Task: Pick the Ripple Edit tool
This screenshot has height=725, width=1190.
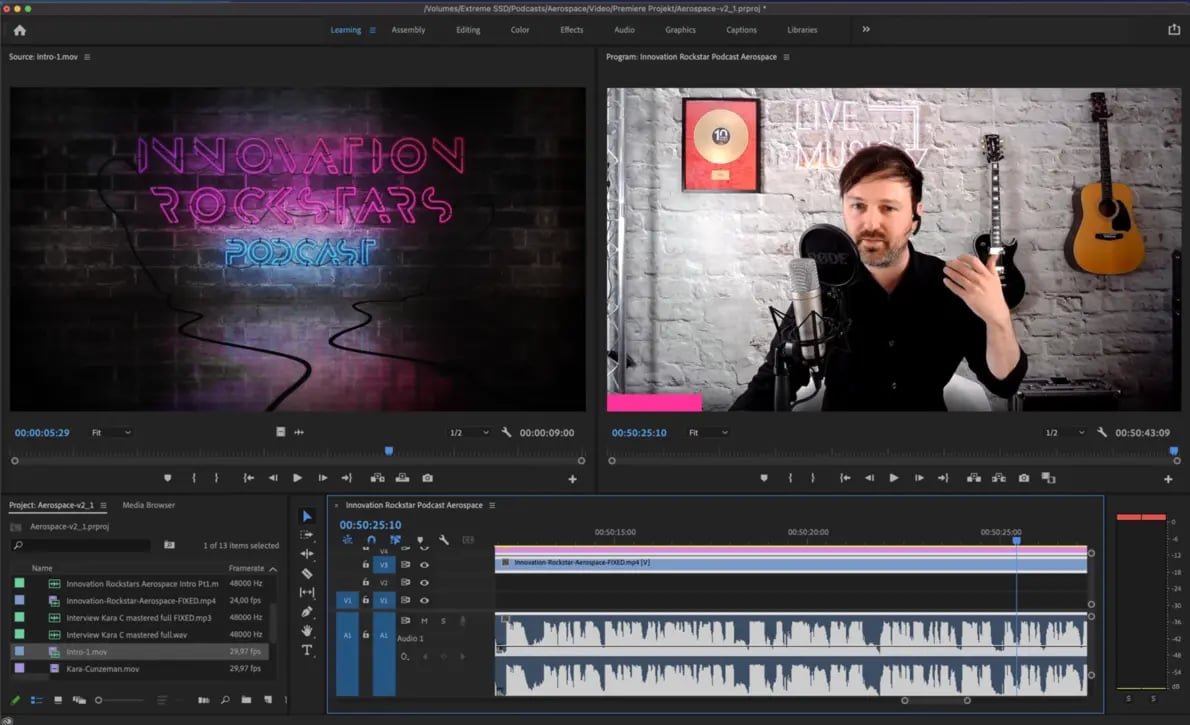Action: (307, 554)
